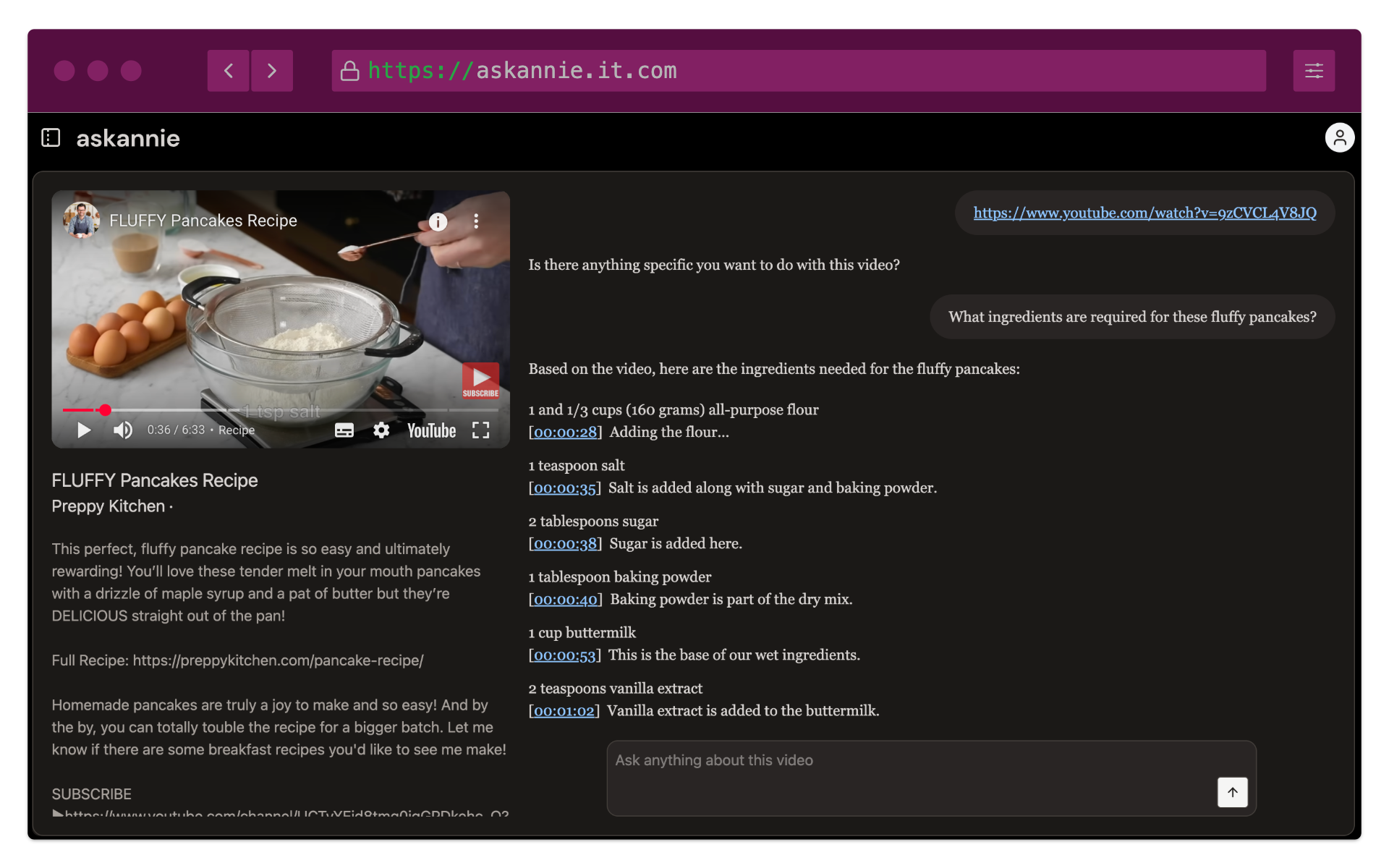Click the 'SUBSCRIBE' text in description

(92, 794)
